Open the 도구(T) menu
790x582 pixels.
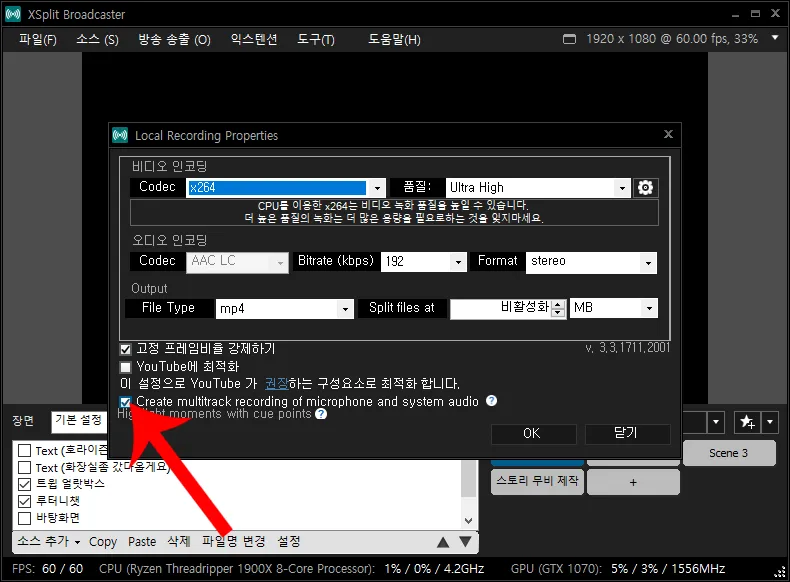(316, 39)
